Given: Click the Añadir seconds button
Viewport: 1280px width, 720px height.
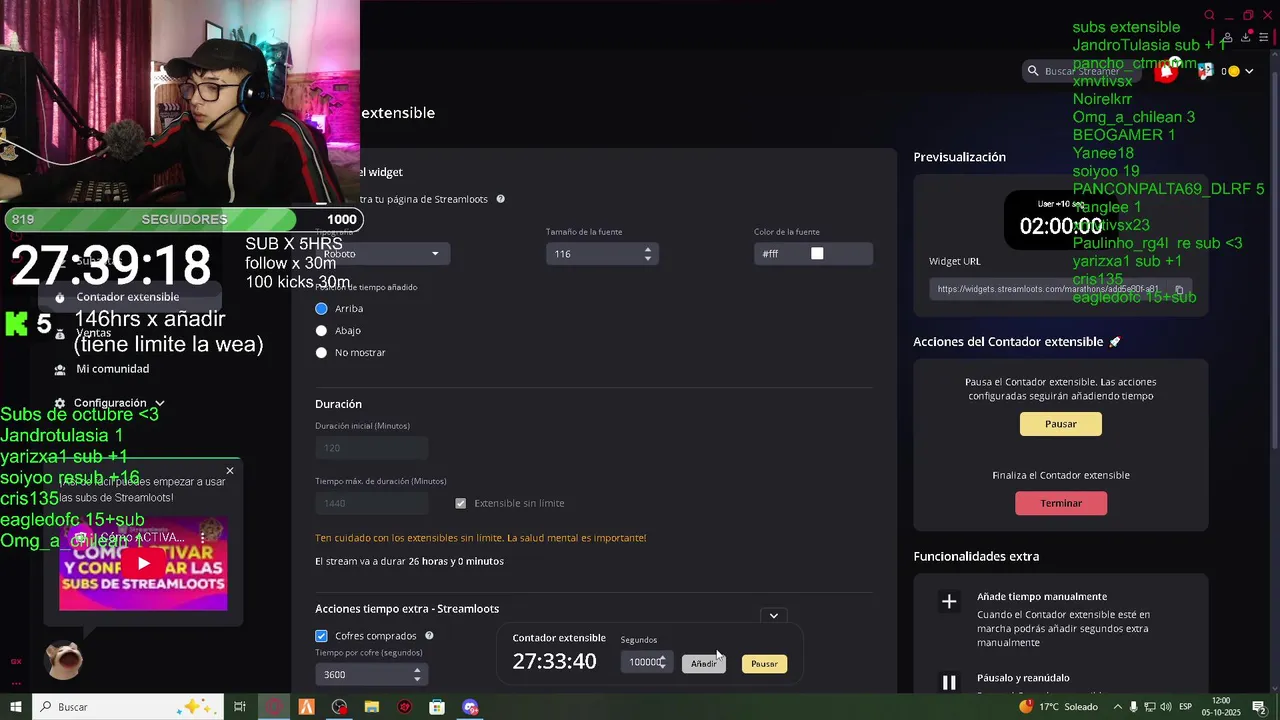Looking at the screenshot, I should [x=704, y=663].
